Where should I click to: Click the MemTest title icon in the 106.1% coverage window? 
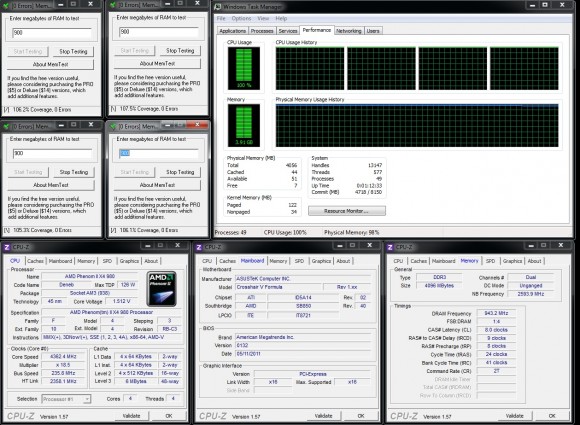pyautogui.click(x=113, y=127)
